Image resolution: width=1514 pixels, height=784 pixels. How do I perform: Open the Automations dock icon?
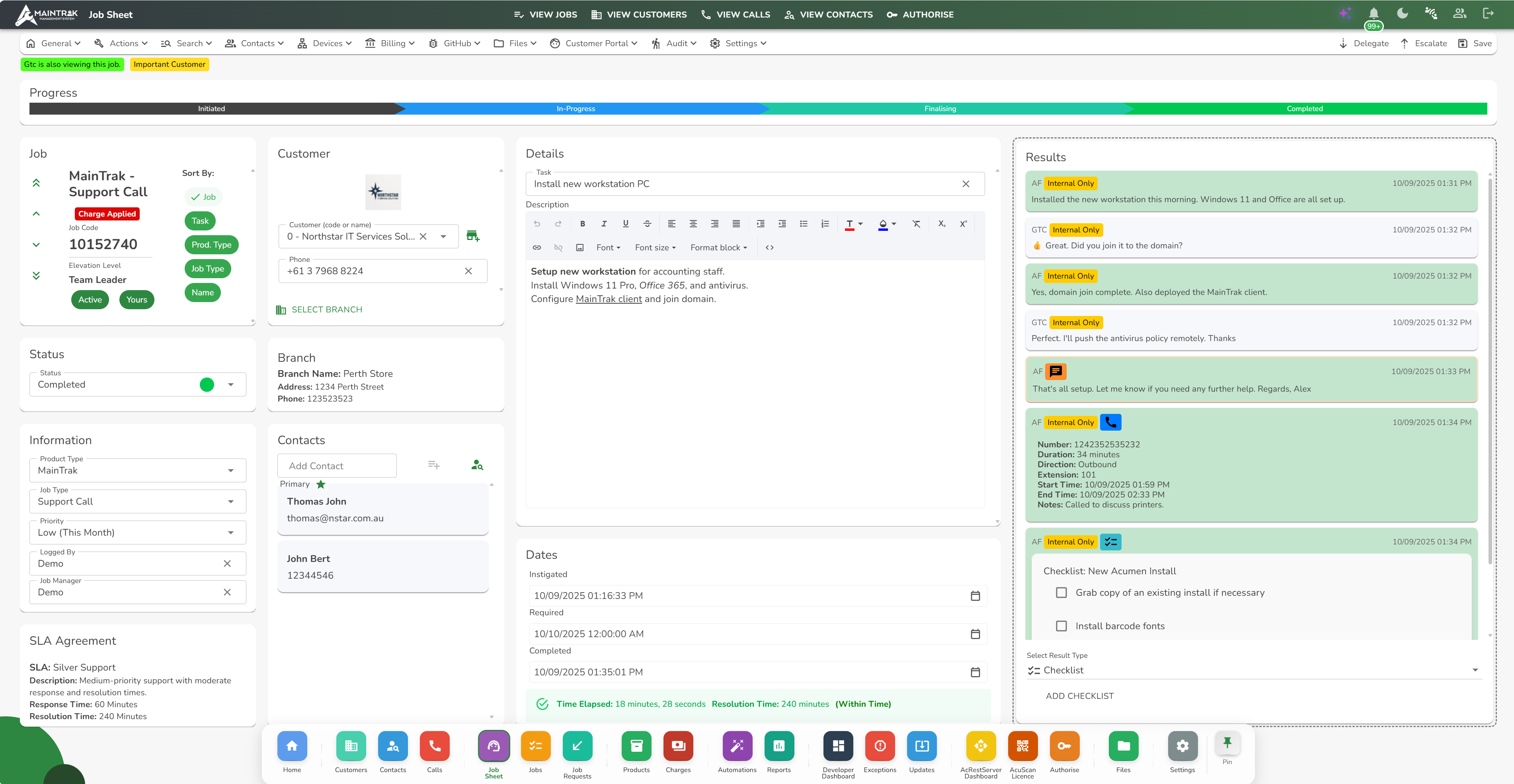coord(736,746)
